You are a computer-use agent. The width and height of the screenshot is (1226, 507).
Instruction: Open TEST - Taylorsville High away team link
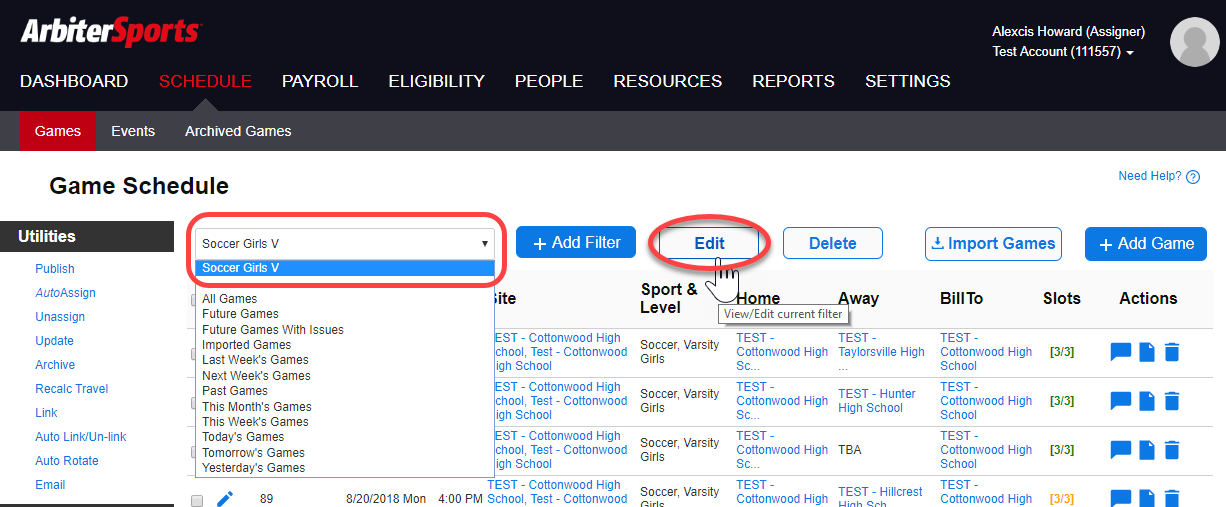(881, 352)
